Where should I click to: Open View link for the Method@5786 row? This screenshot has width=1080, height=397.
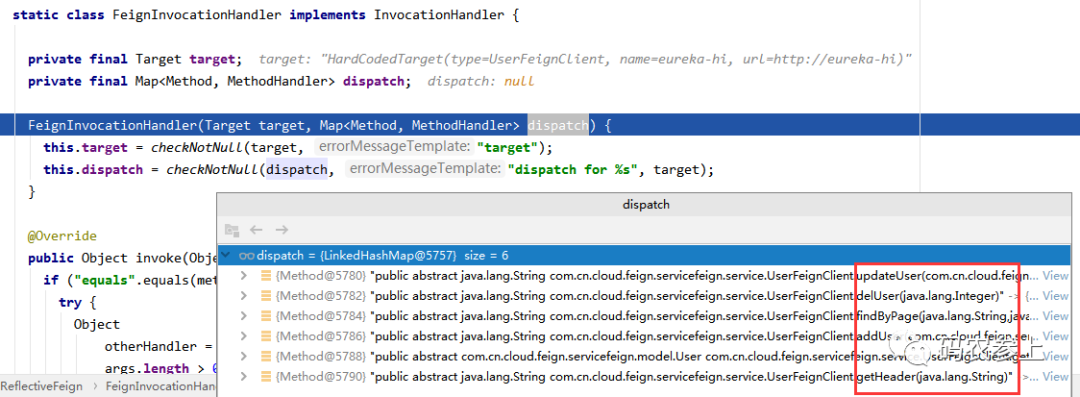click(x=1056, y=336)
